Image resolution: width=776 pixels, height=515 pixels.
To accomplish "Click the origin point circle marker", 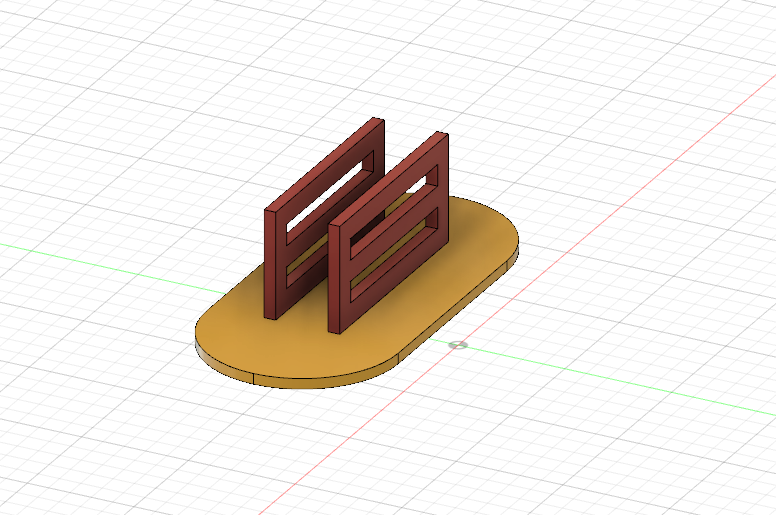I will click(458, 345).
